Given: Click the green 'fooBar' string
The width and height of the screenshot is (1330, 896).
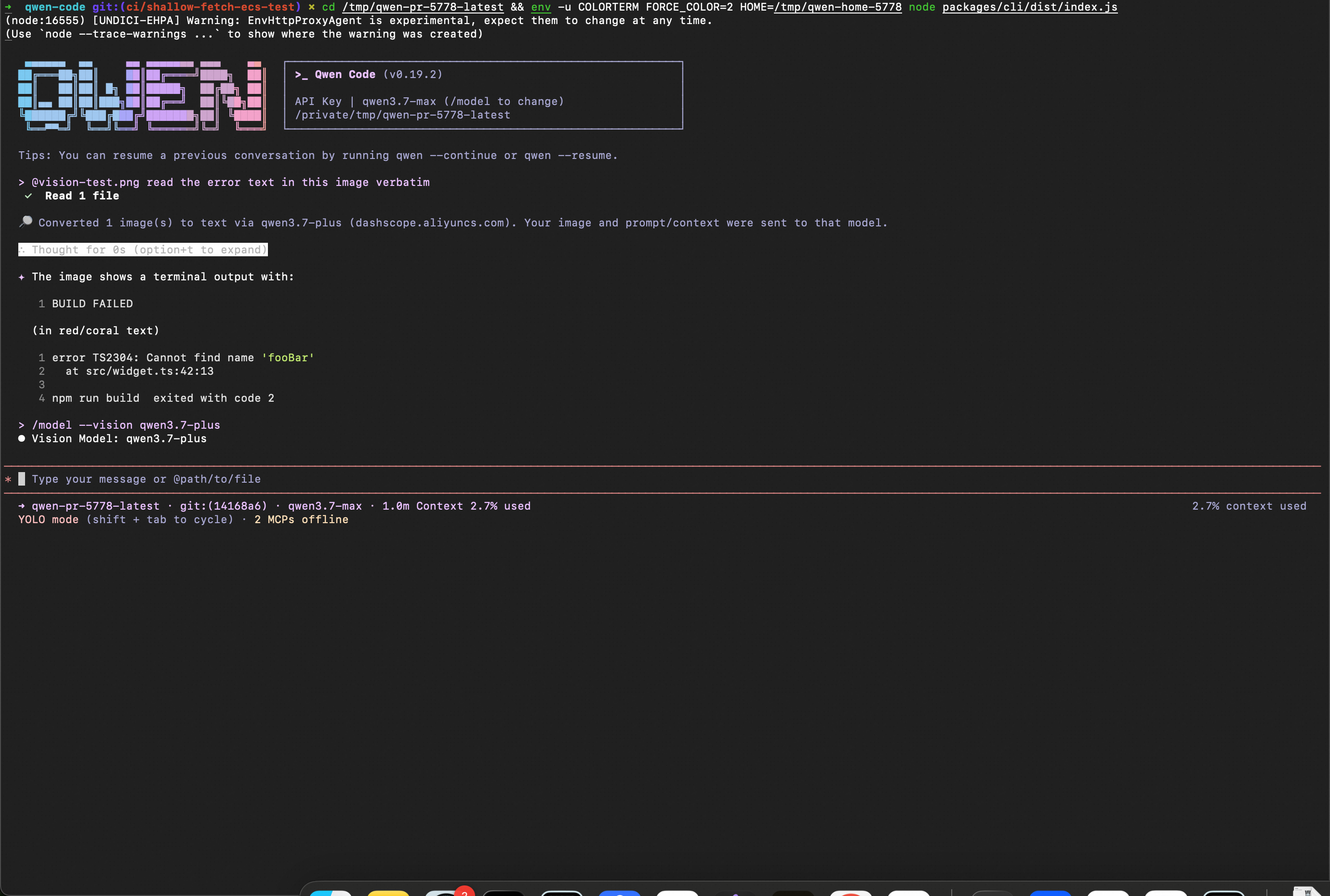Looking at the screenshot, I should (288, 358).
